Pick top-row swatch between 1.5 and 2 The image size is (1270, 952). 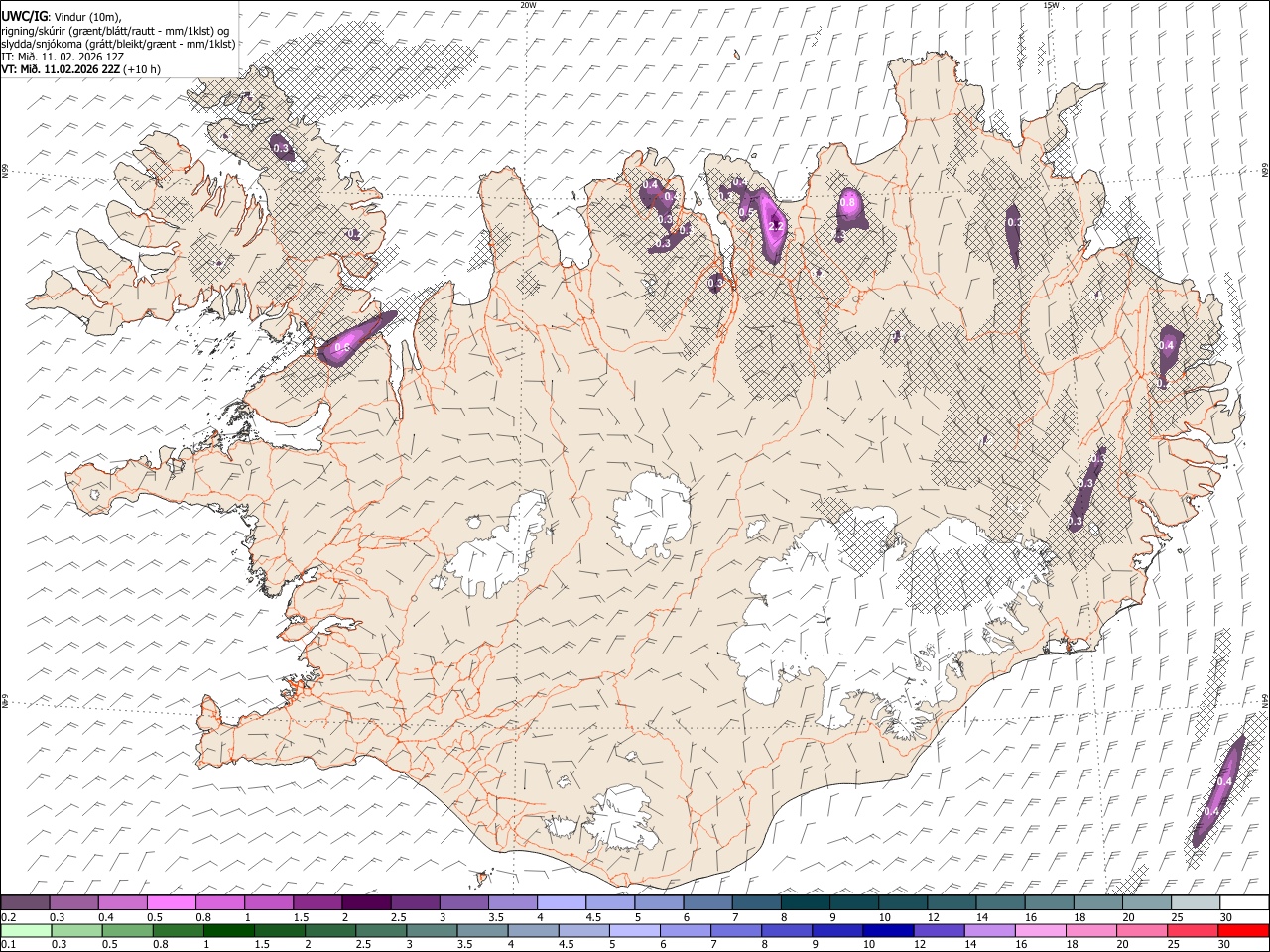317,903
